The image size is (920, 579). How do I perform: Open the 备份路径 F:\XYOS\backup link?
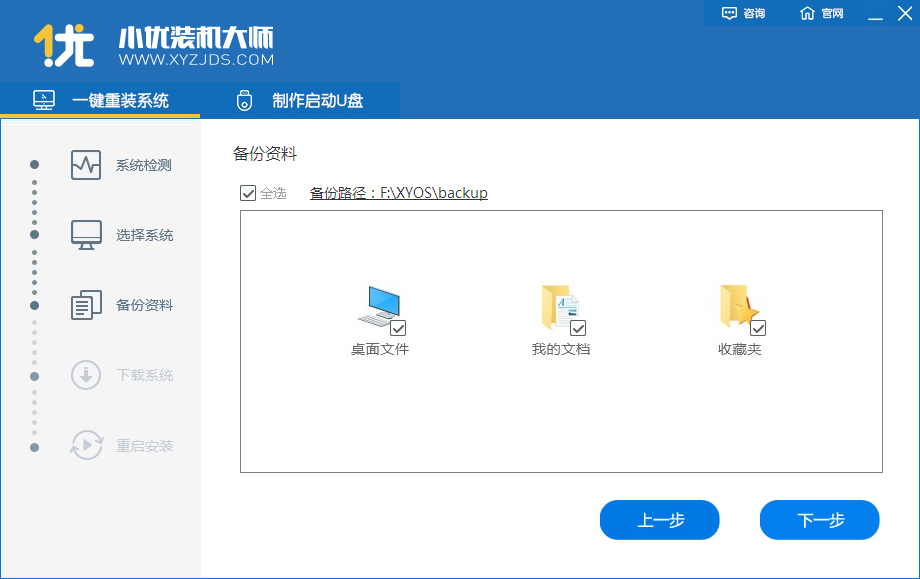(x=397, y=192)
